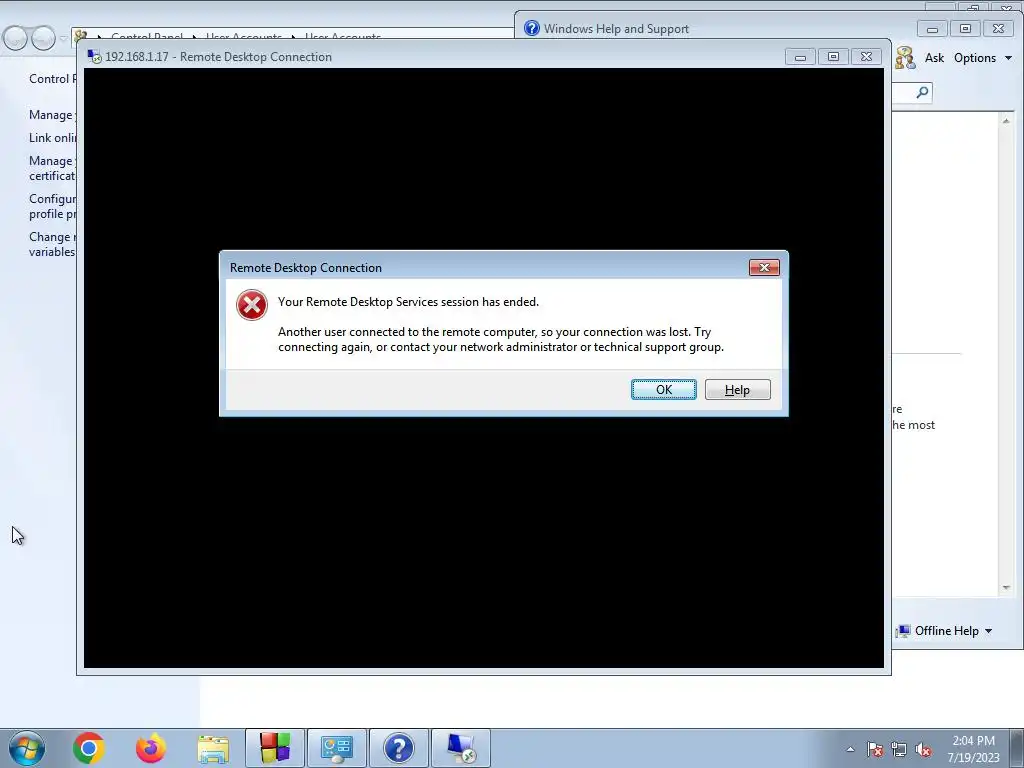This screenshot has width=1024, height=768.
Task: Click the Control Panel Home link
Action: tap(52, 78)
